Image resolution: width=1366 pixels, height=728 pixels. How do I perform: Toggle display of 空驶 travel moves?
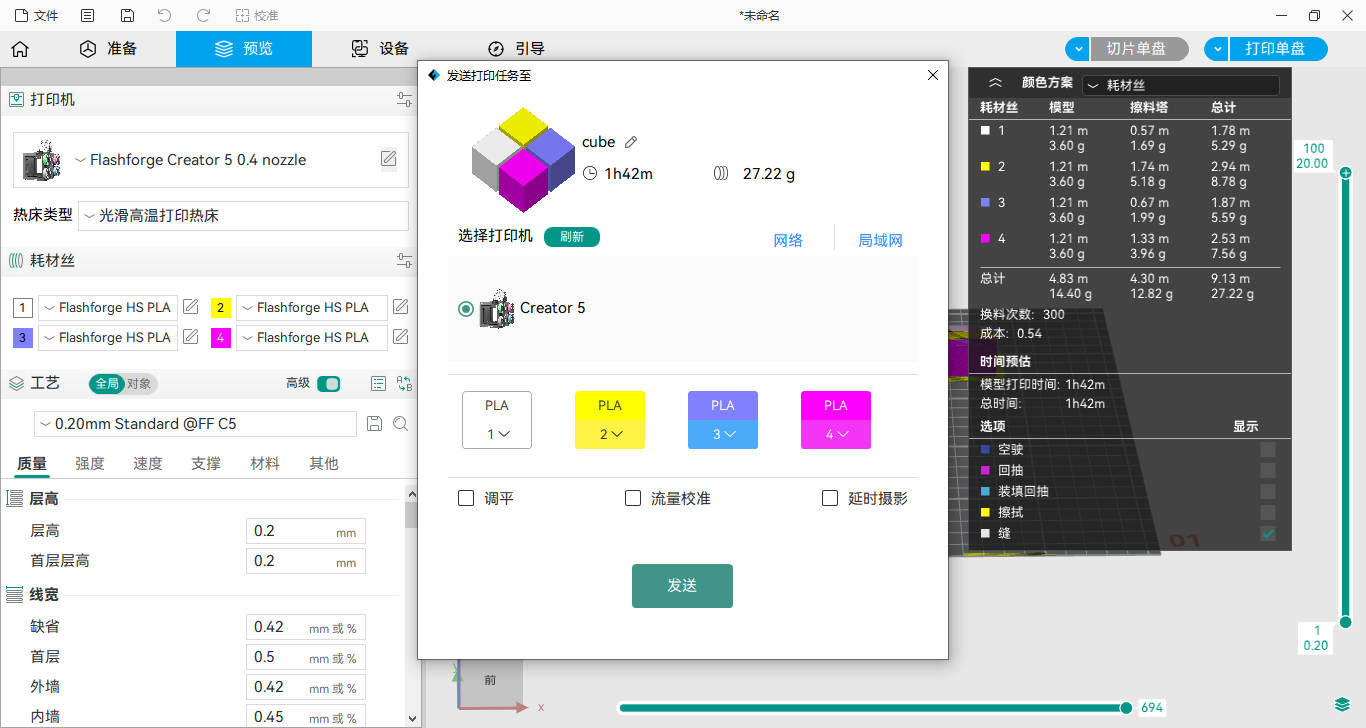[x=1268, y=450]
